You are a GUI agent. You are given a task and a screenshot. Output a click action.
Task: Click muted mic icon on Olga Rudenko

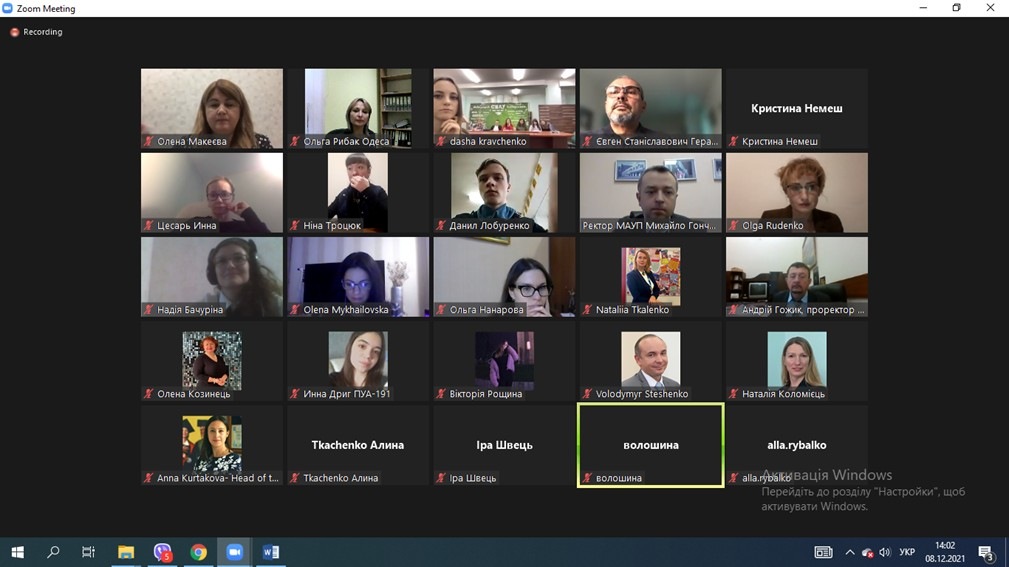(x=734, y=226)
